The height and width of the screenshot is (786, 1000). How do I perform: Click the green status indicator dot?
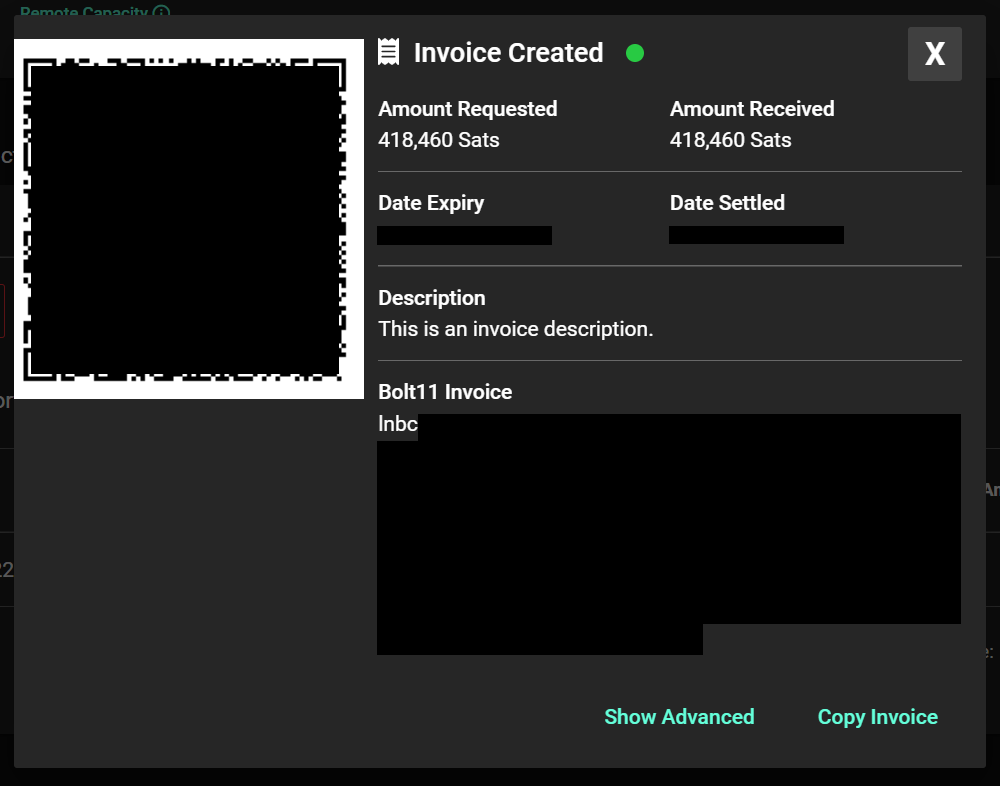[x=635, y=53]
